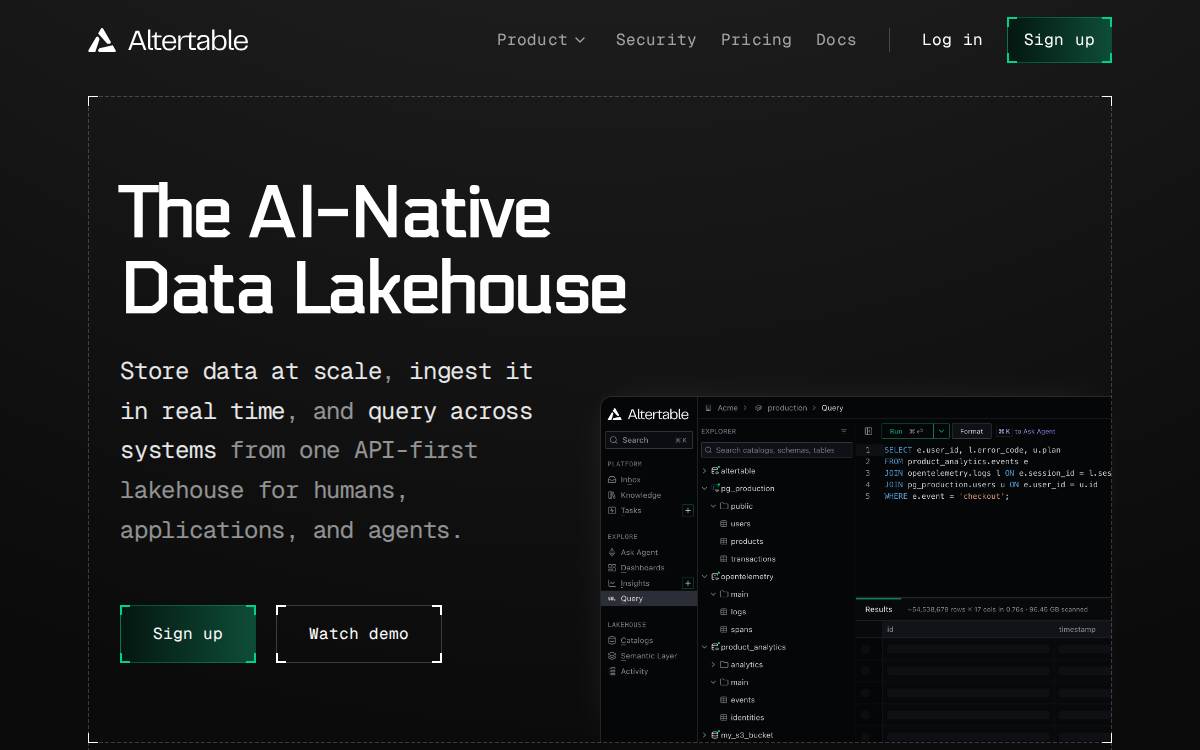
Task: Click the table icon beside users
Action: (x=724, y=524)
